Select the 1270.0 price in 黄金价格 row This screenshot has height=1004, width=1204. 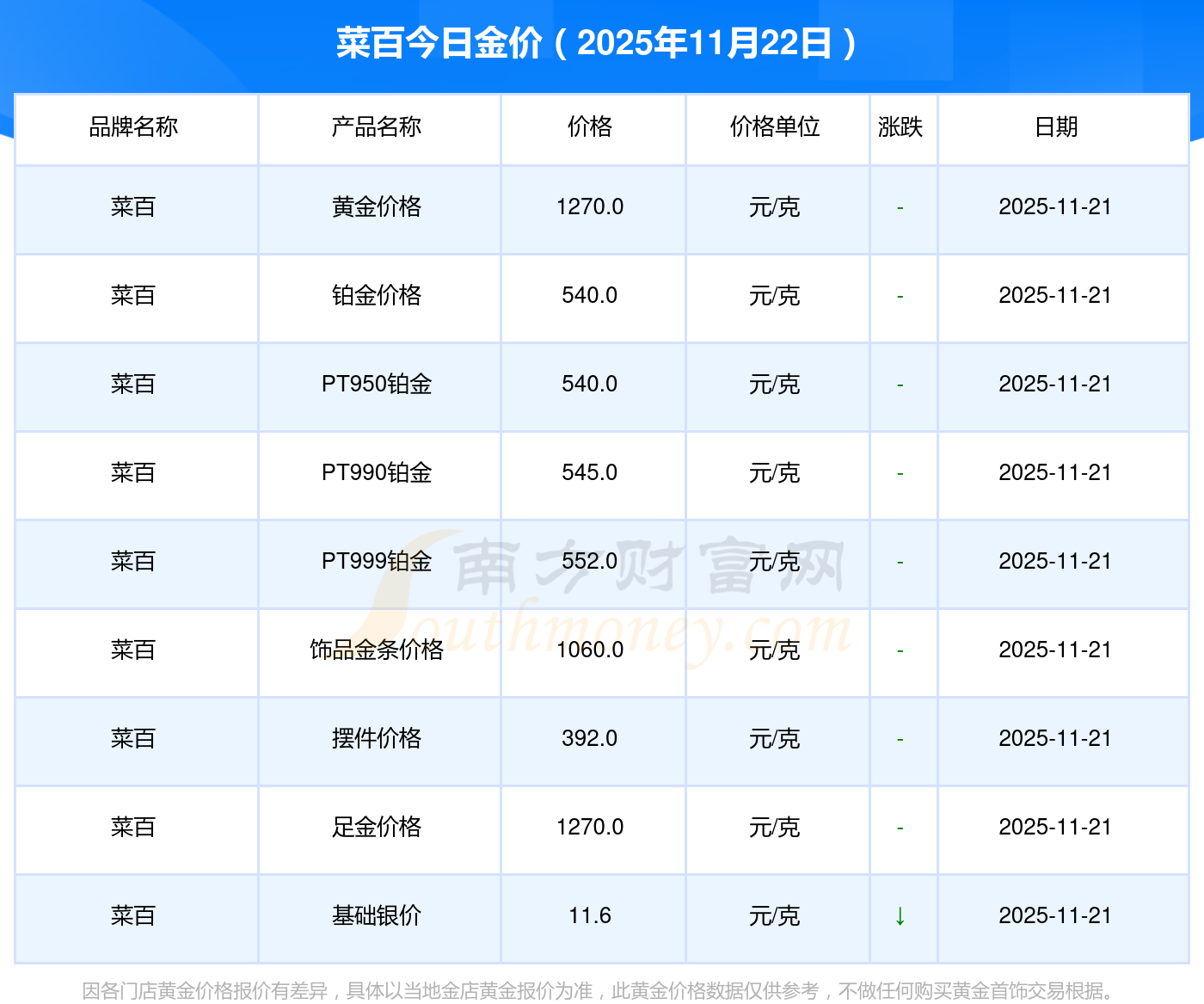[x=590, y=206]
